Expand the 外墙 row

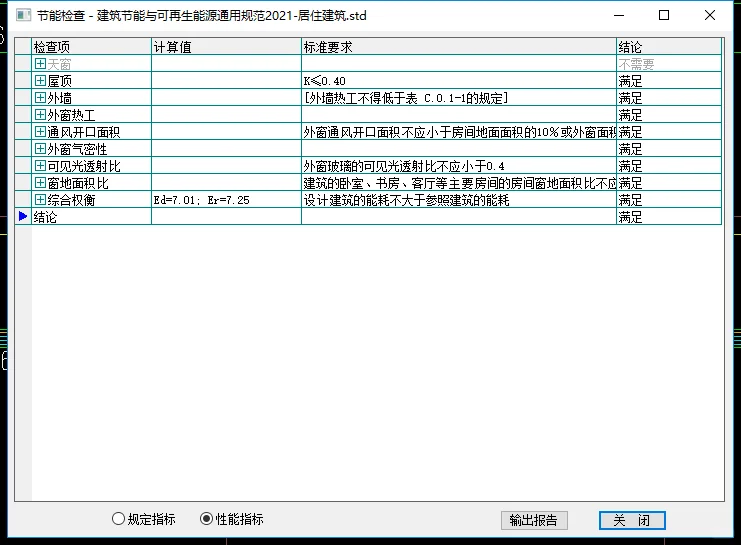(40, 97)
